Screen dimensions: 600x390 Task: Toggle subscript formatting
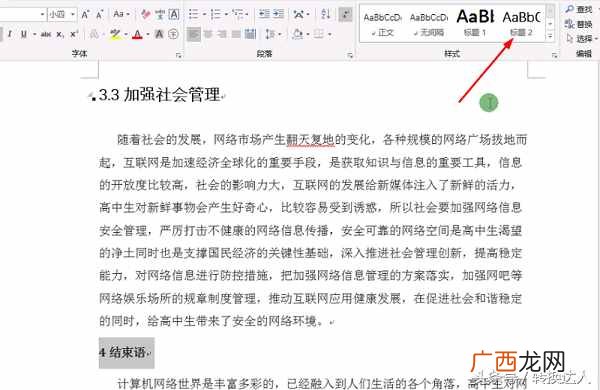60,34
